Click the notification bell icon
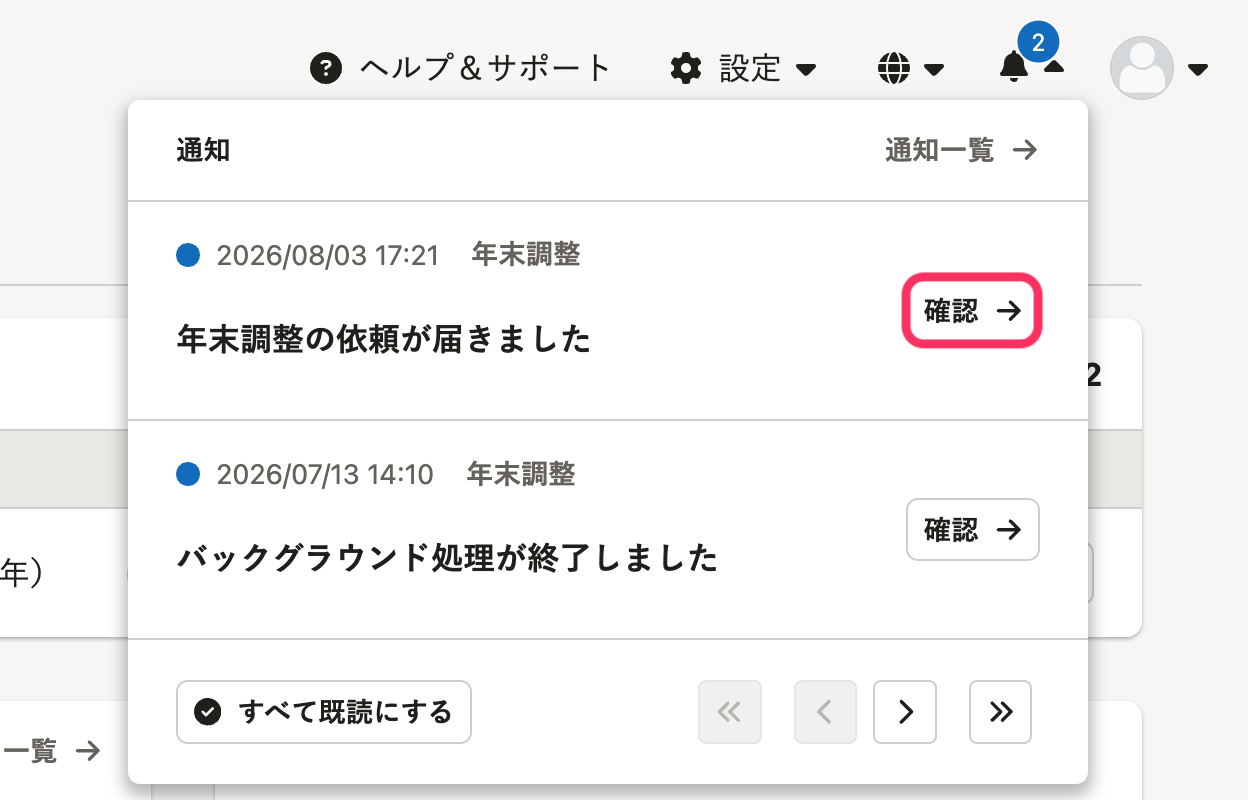 coord(1014,67)
